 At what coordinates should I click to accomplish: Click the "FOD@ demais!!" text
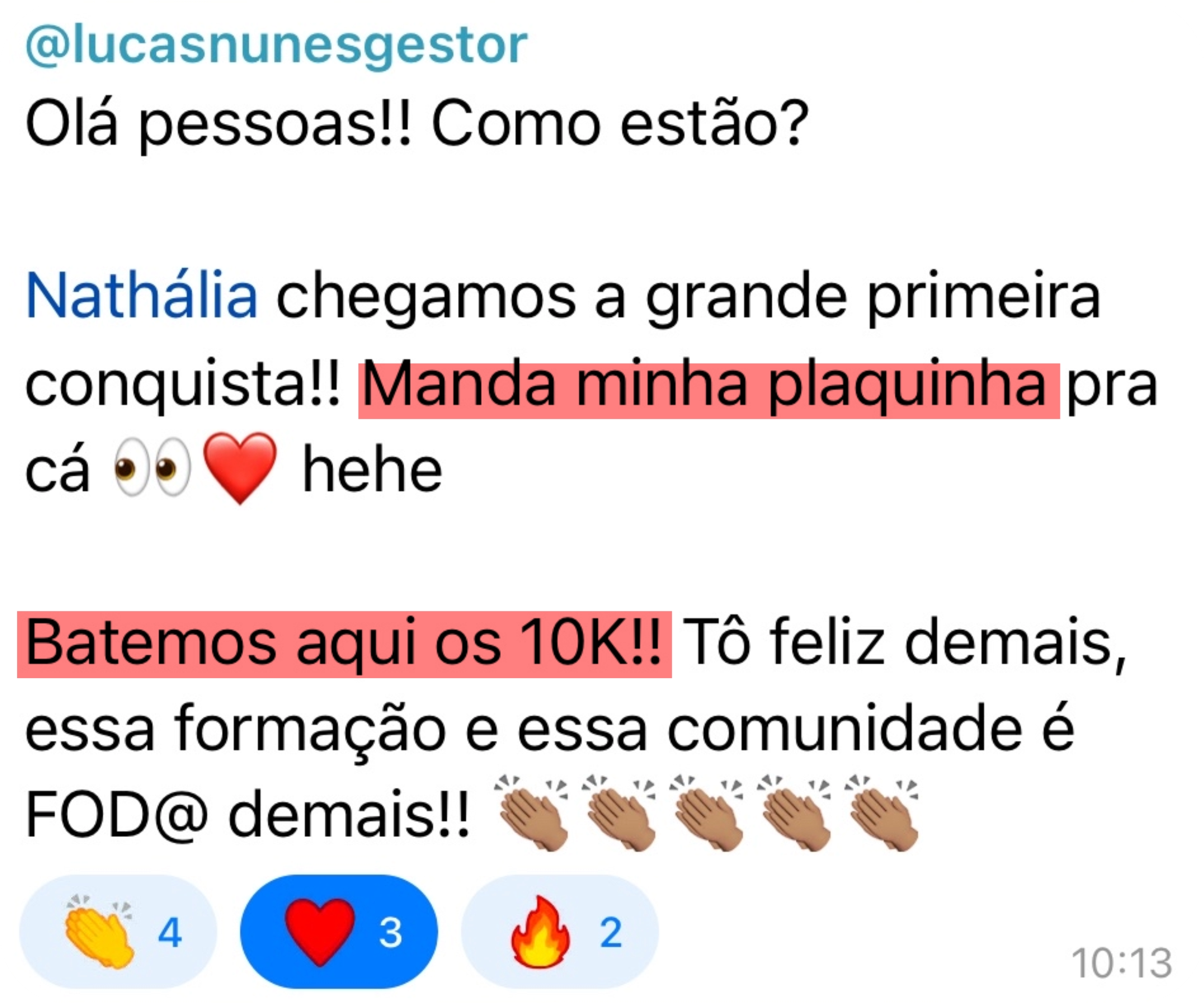pos(247,814)
